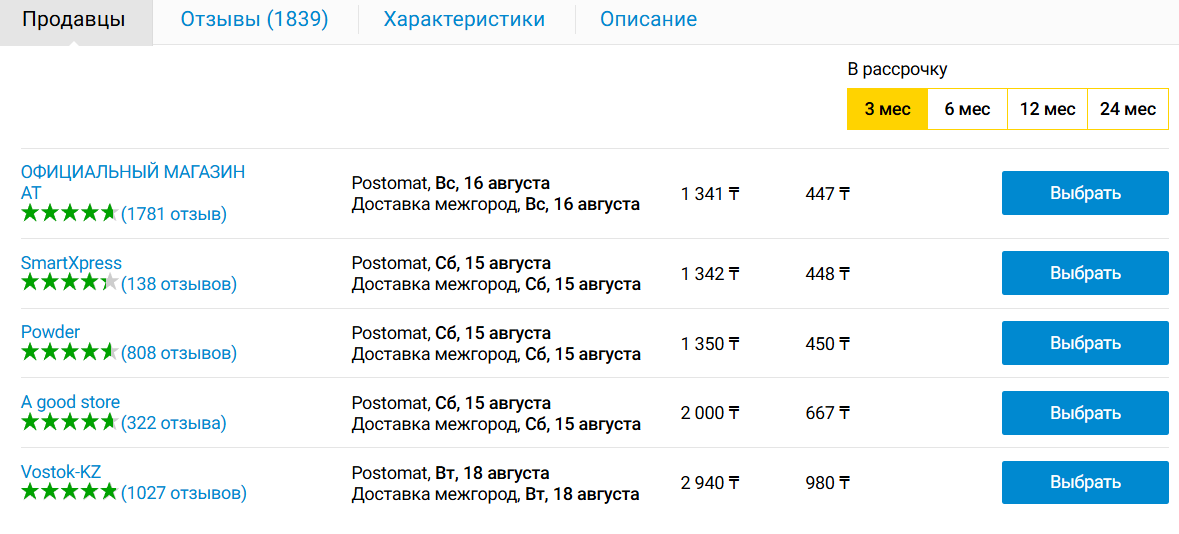Open the Отзывы (1839) tab
Image resolution: width=1179 pixels, height=534 pixels.
[254, 20]
